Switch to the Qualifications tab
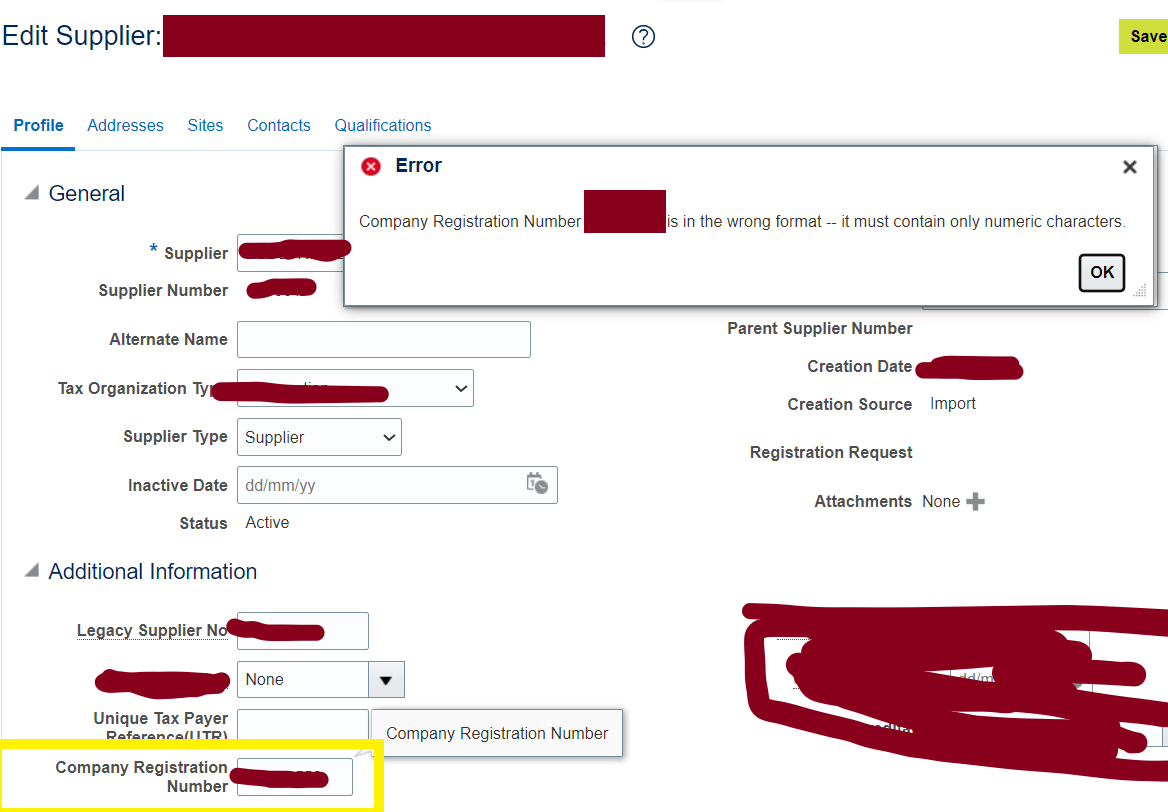Image resolution: width=1168 pixels, height=812 pixels. click(x=383, y=125)
